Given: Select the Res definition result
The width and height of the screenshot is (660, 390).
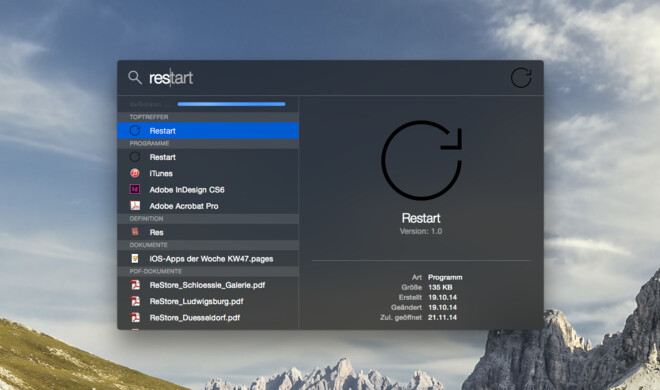Looking at the screenshot, I should pos(208,232).
